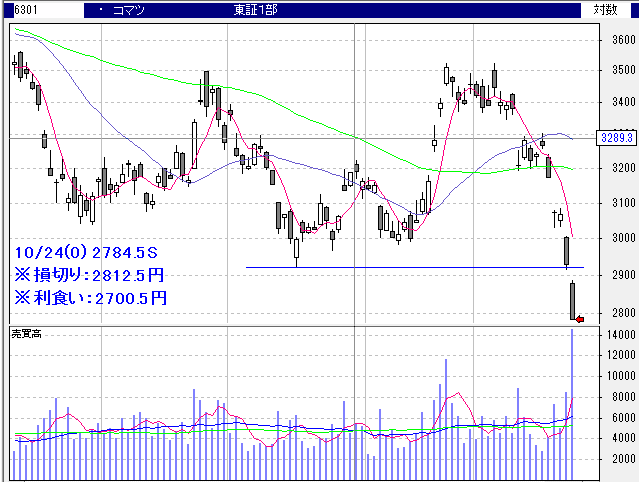
Task: Click the black horizontal support line near 2900
Action: (400, 267)
